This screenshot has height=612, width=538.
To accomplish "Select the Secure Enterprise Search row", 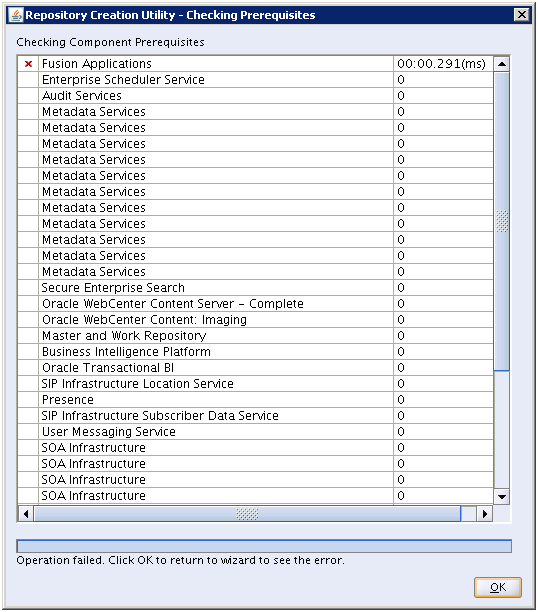I will point(255,288).
